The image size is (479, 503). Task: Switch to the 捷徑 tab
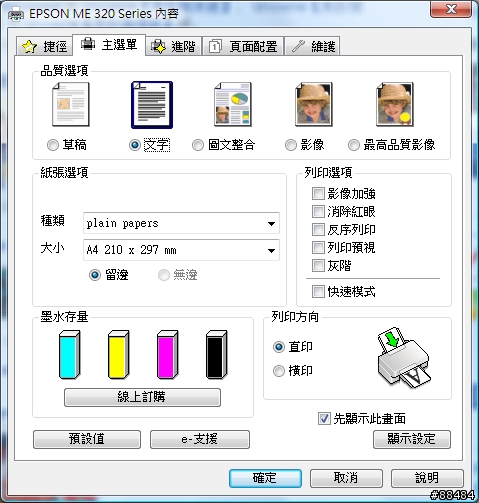point(44,46)
